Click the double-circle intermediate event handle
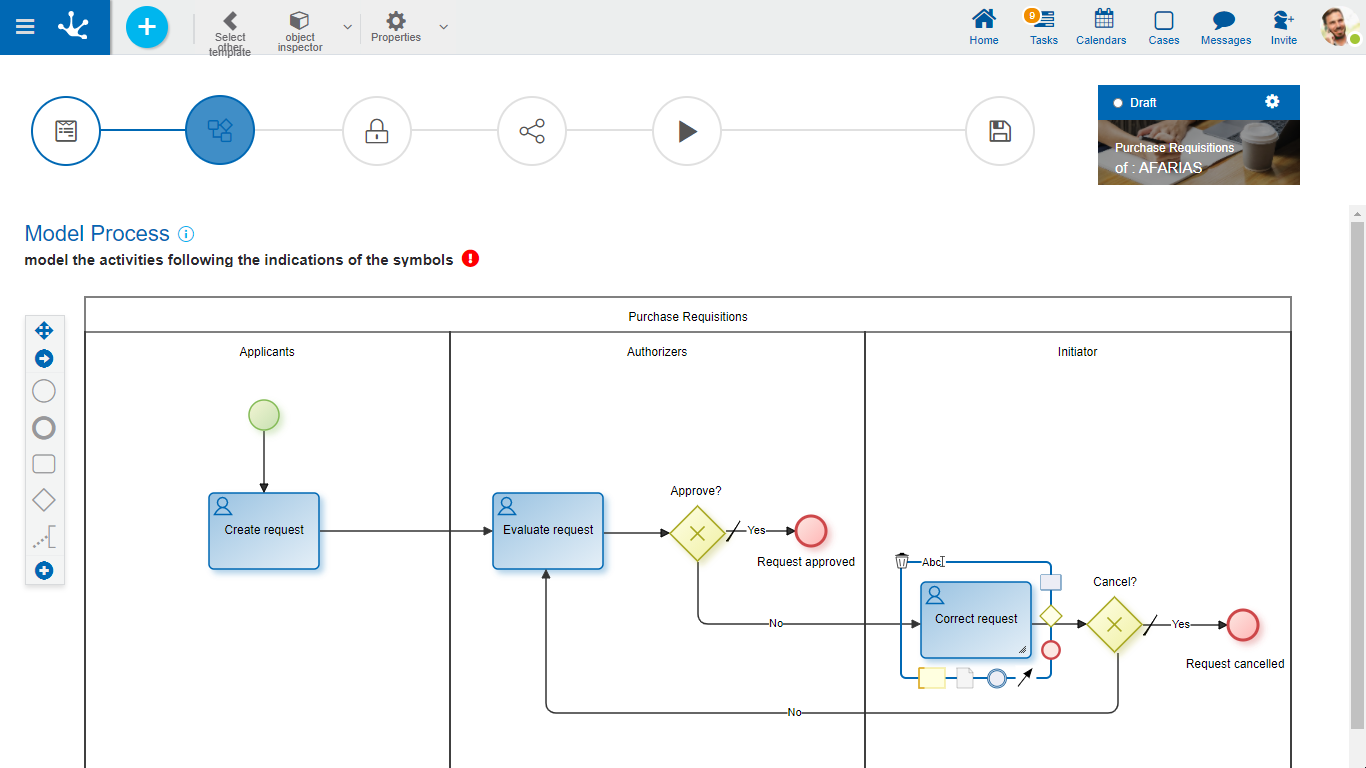 [x=997, y=678]
